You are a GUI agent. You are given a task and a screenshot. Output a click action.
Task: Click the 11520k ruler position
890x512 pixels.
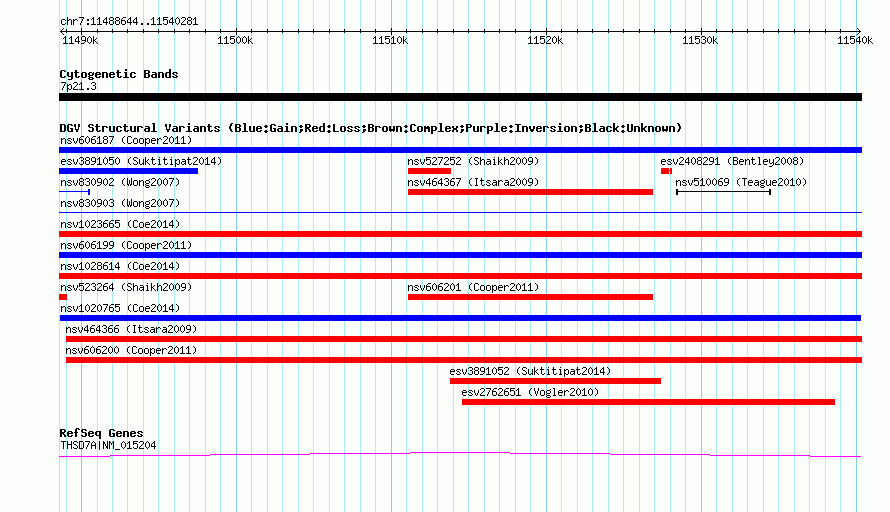(x=545, y=40)
